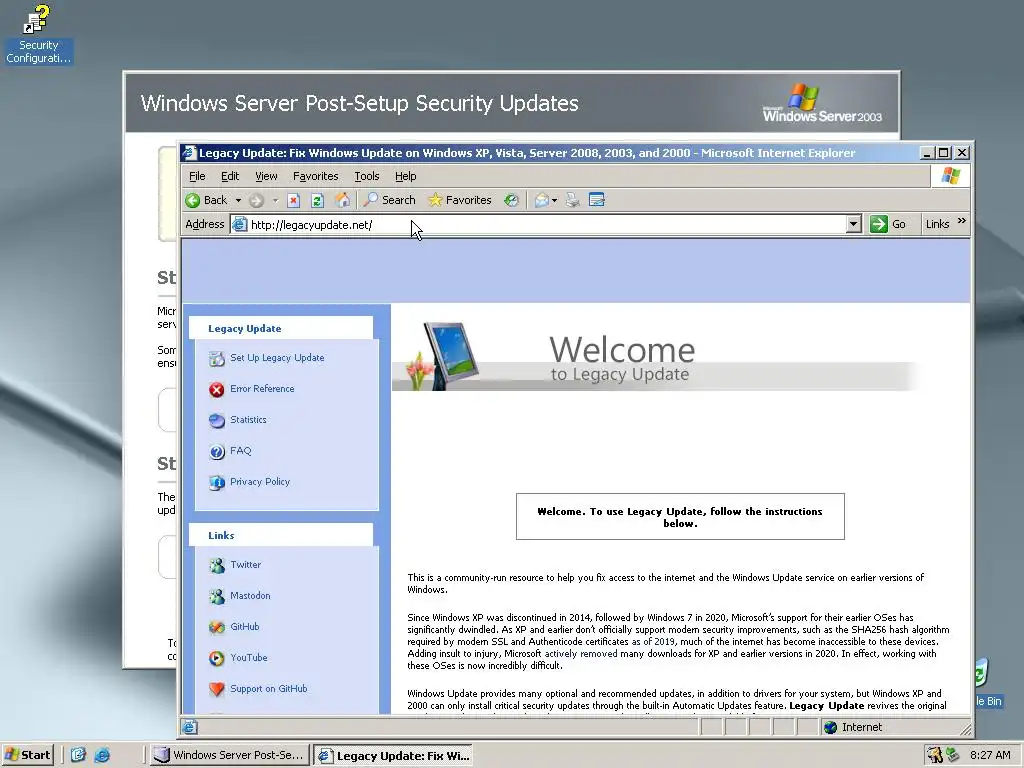Click Legacy Update taskbar button
1024x768 pixels.
click(392, 756)
